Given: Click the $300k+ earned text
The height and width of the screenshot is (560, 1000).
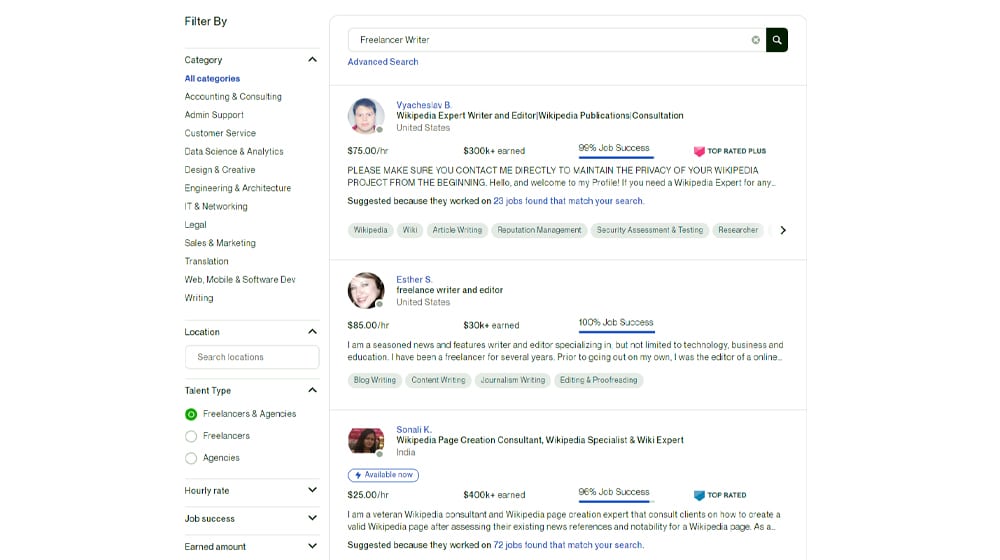Looking at the screenshot, I should click(x=494, y=151).
